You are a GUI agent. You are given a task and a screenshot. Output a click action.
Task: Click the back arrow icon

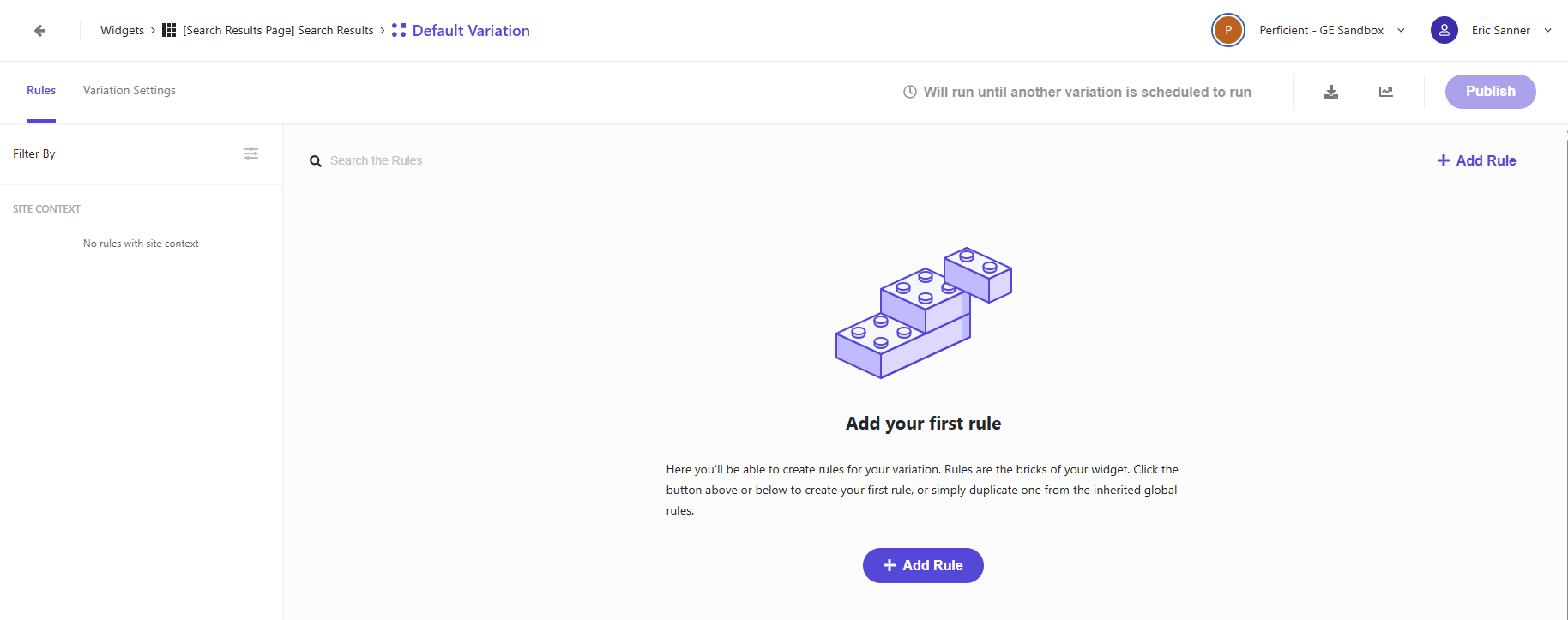click(x=39, y=31)
